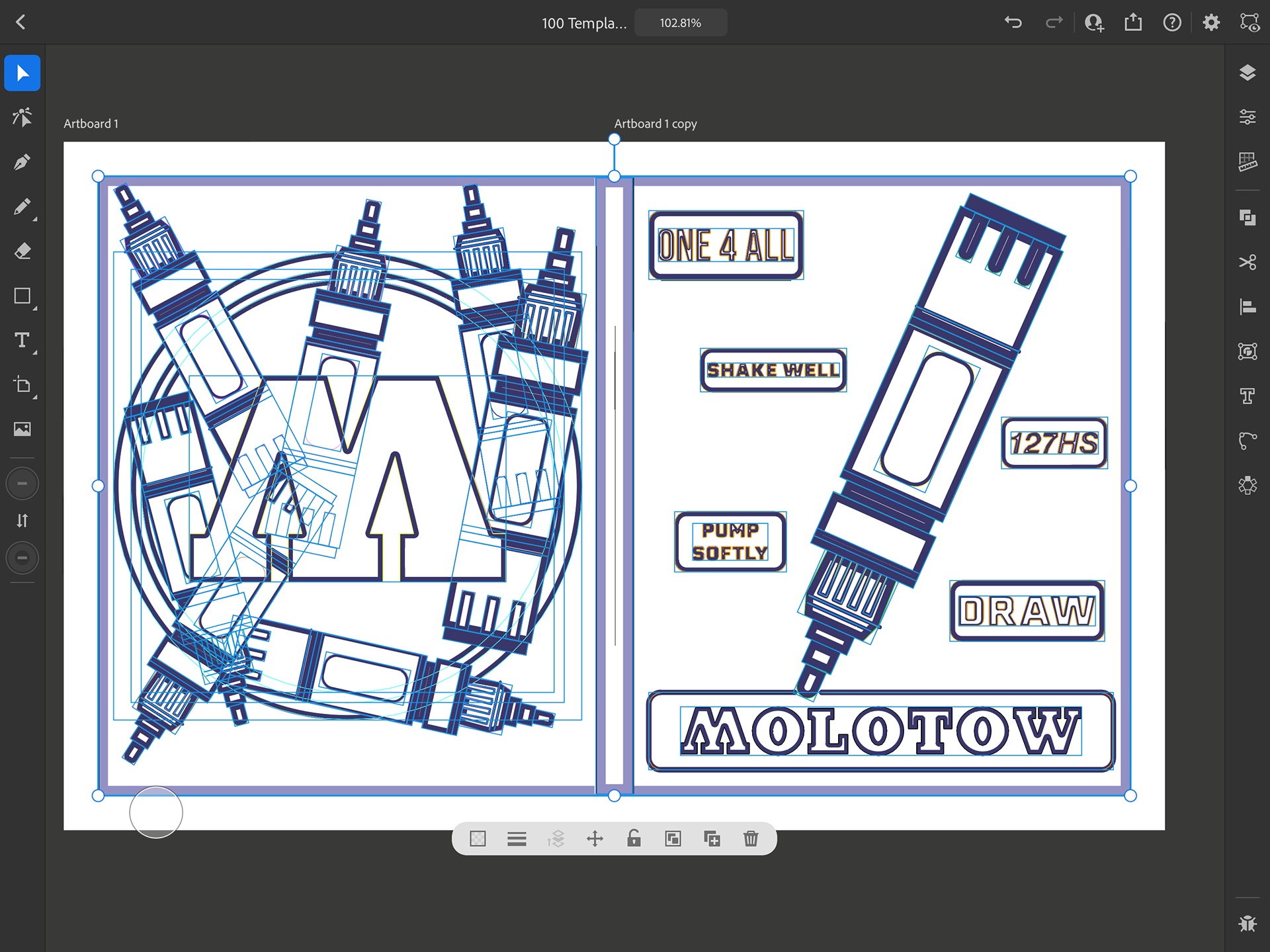Click the stroke color swatch circle

22,558
